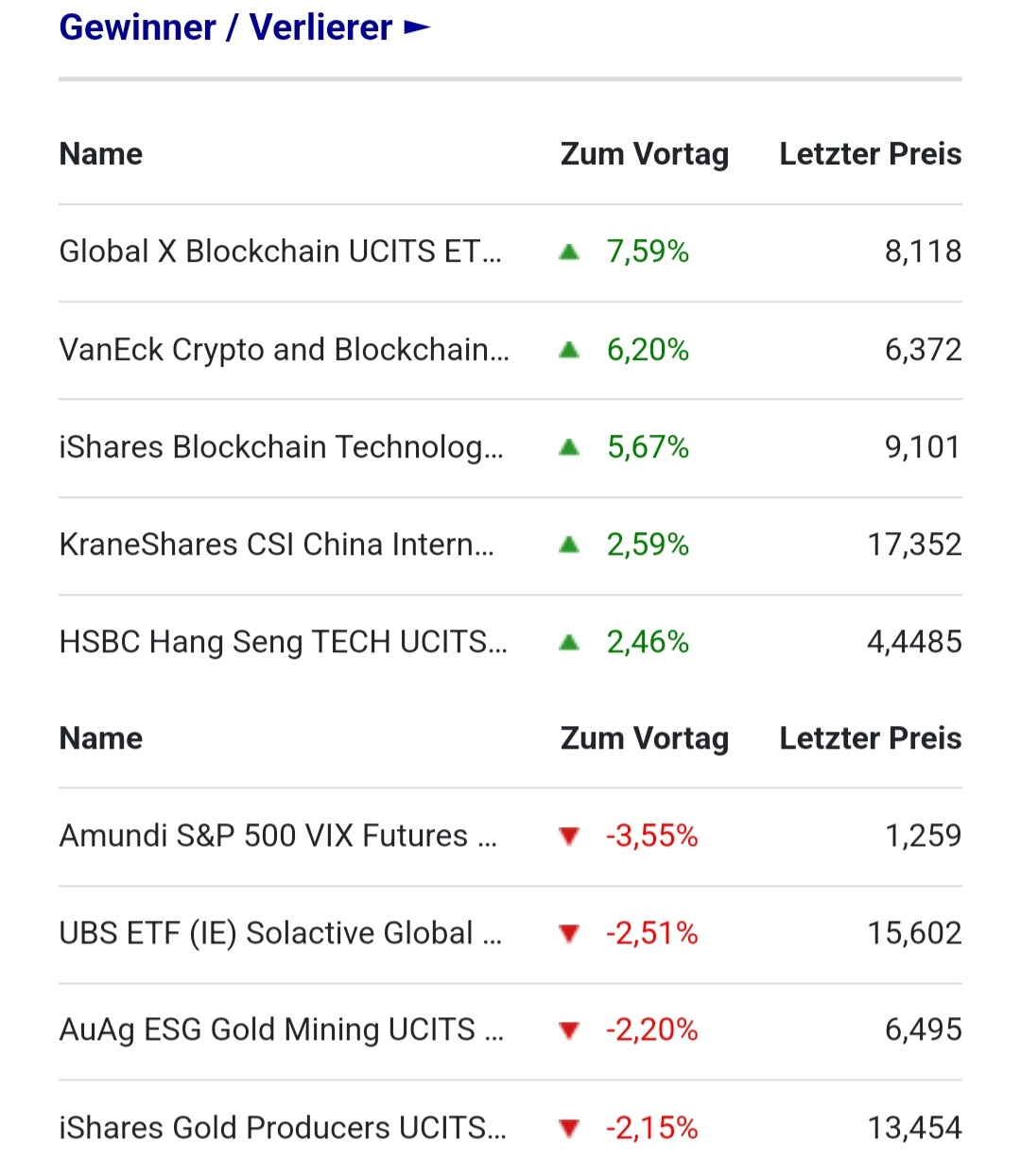Screen dimensions: 1021x1176
Task: Click green up triangle beside 2,46%
Action: 569,643
